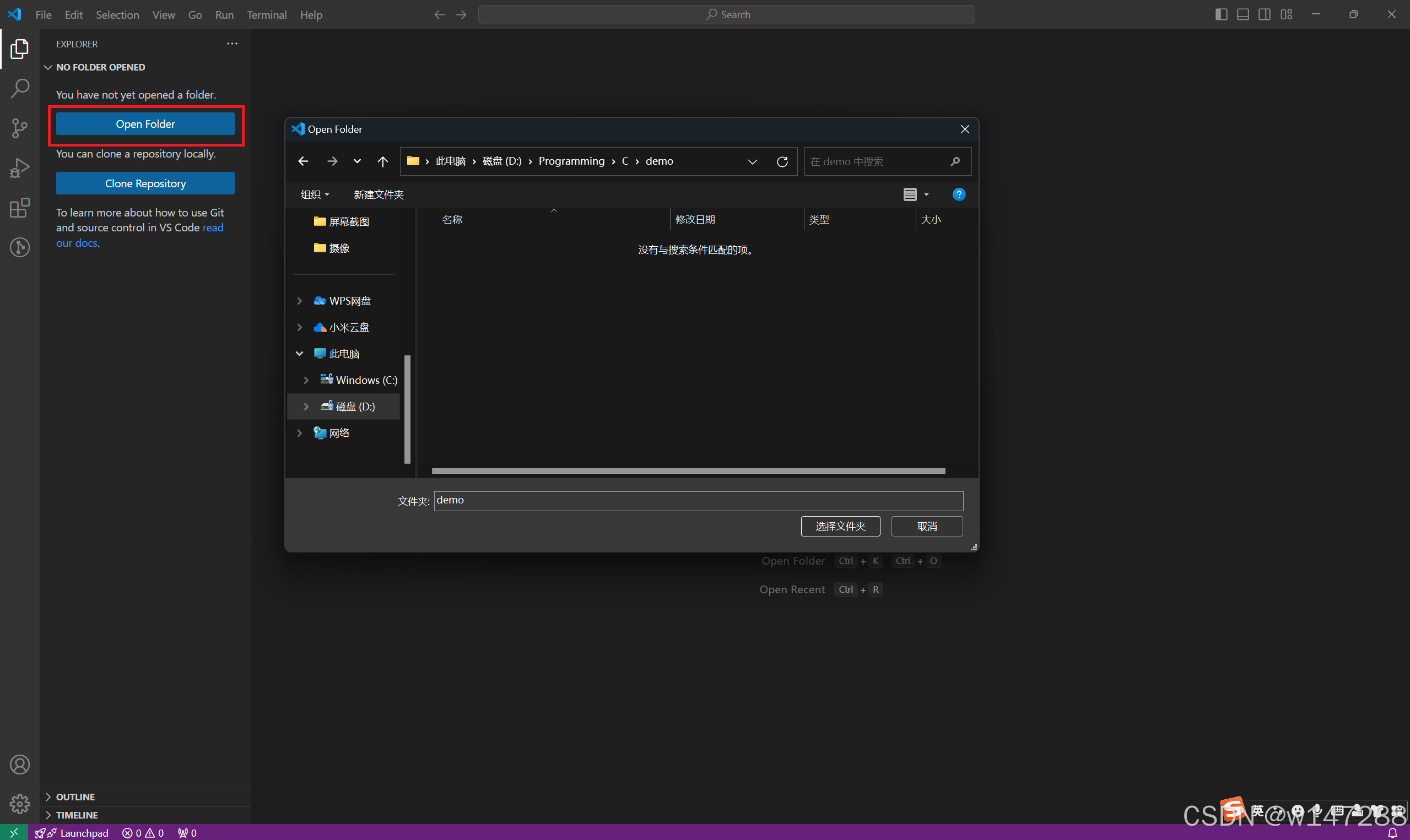Click the Accounts icon in activity bar

coord(20,765)
